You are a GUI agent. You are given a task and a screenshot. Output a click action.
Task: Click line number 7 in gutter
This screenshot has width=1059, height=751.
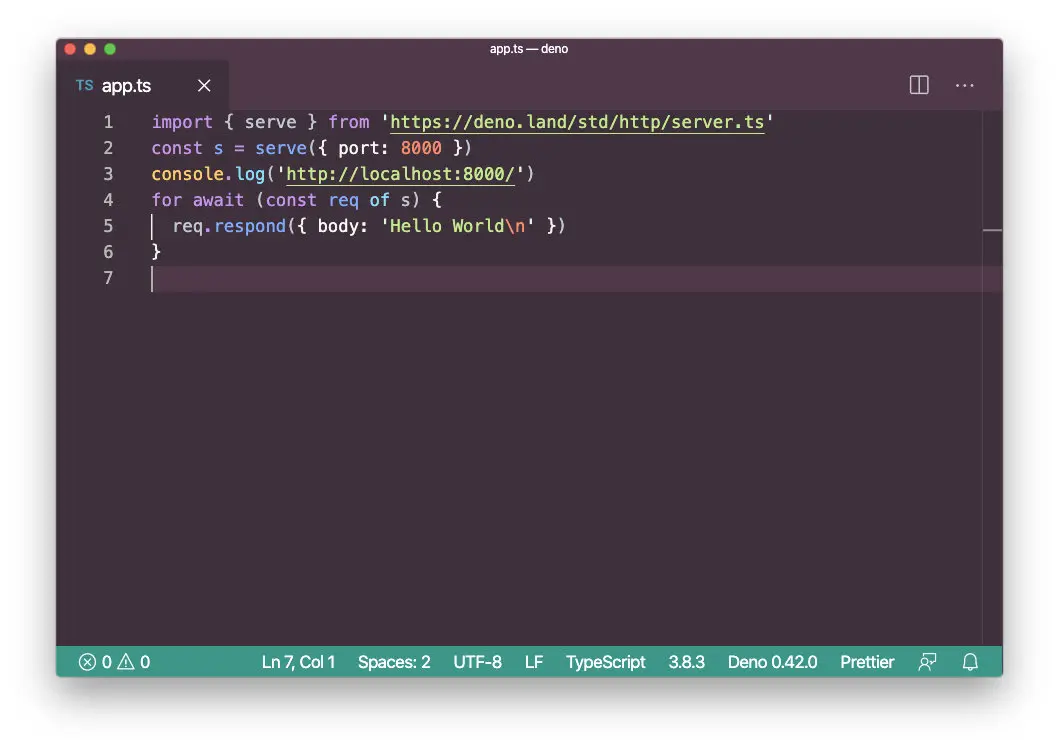108,278
